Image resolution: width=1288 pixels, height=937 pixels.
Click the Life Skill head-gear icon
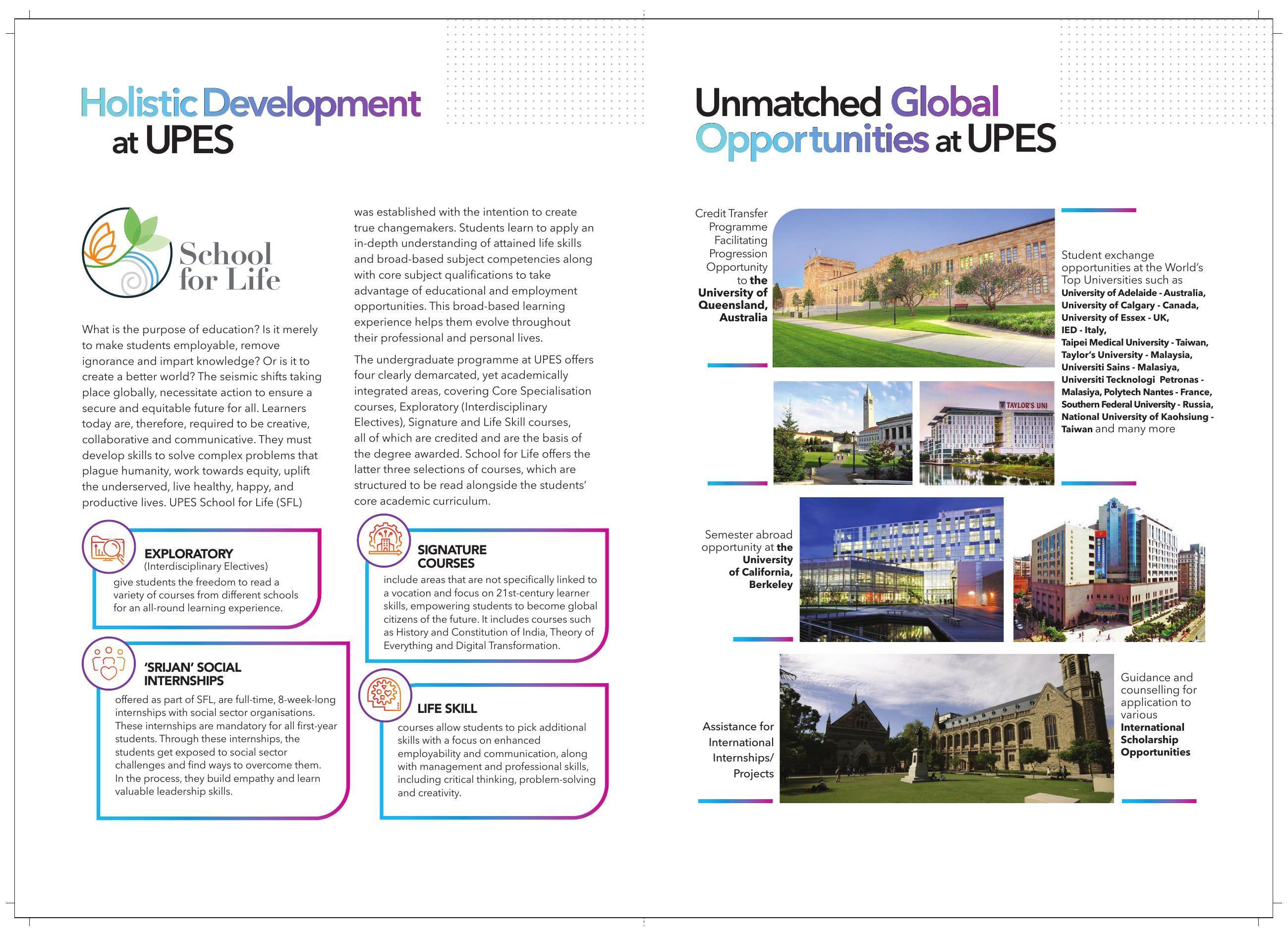click(x=385, y=695)
